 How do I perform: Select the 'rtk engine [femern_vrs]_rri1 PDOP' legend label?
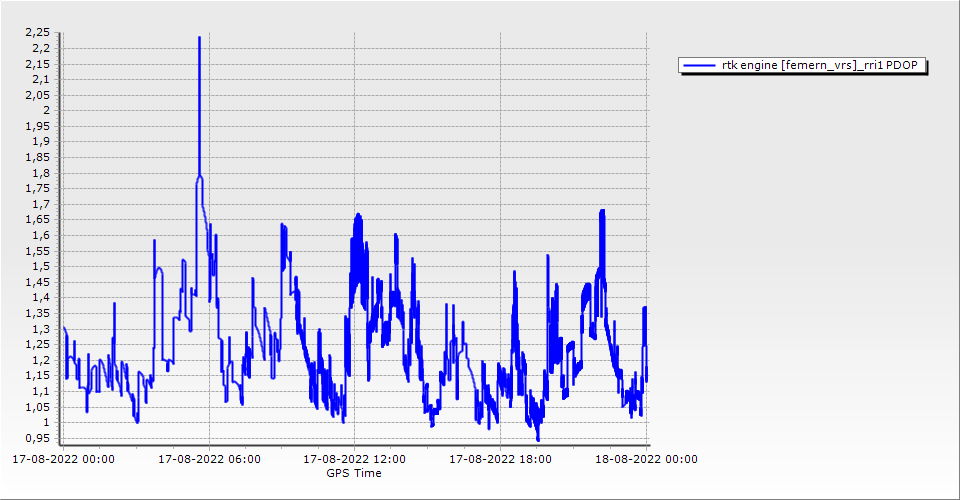point(824,66)
